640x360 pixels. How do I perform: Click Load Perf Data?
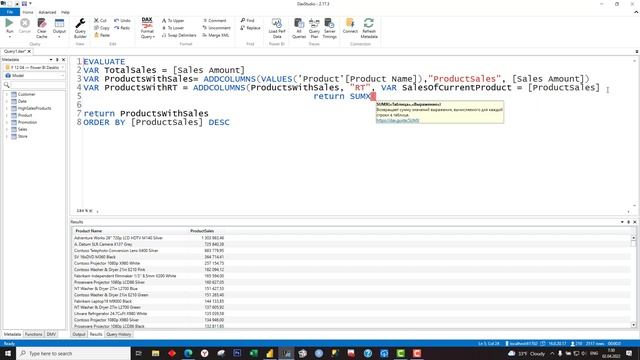[x=277, y=28]
